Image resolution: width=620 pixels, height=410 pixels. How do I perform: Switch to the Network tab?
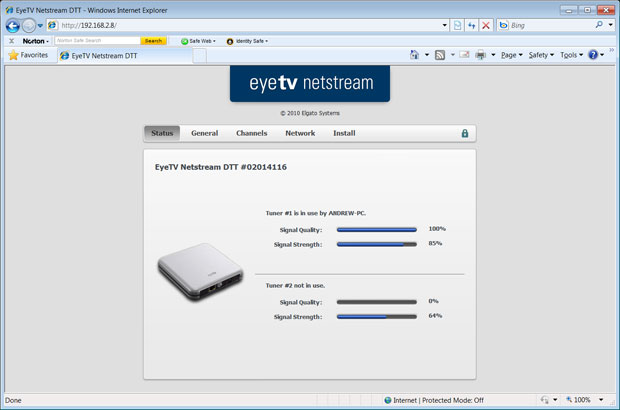click(x=300, y=133)
